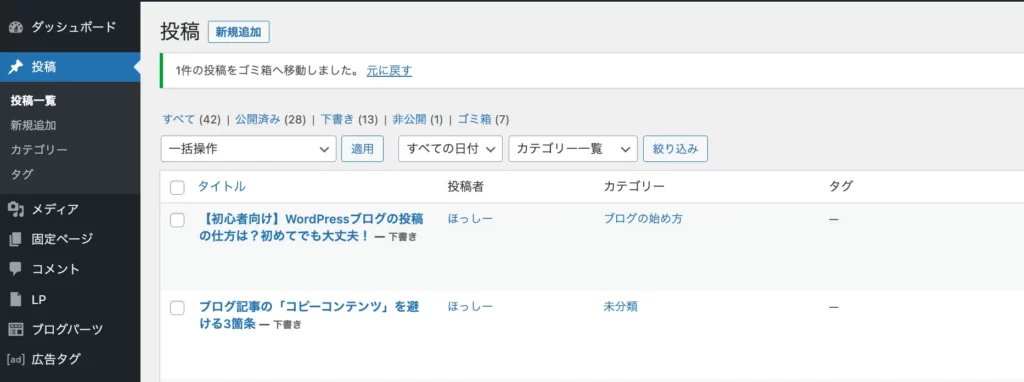This screenshot has width=1024, height=382.
Task: Check the WordPressブログの投稿 post checkbox
Action: pos(177,220)
